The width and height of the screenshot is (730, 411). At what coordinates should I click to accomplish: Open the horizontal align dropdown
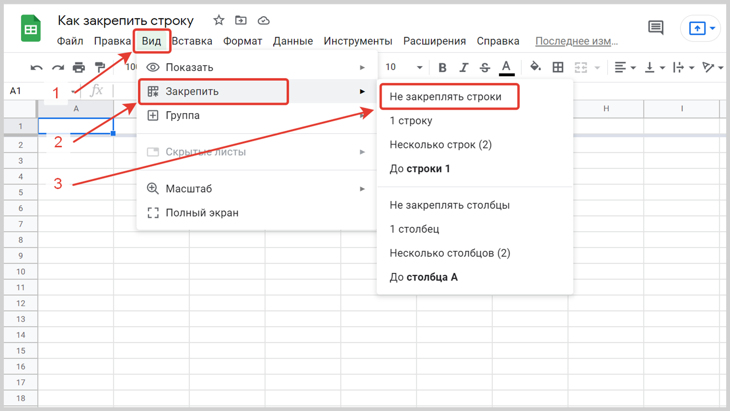[625, 67]
